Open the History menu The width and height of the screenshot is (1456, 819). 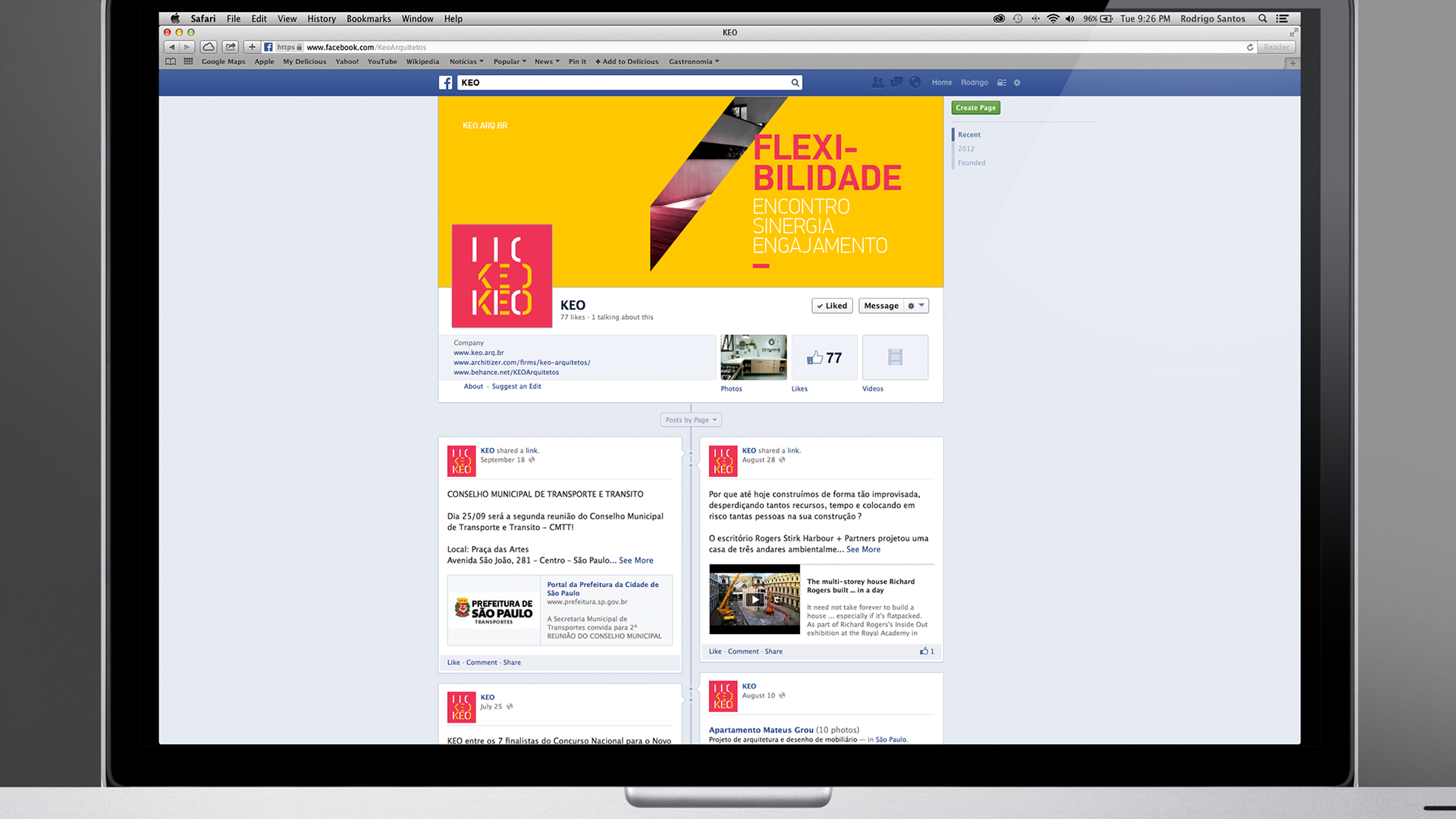322,18
